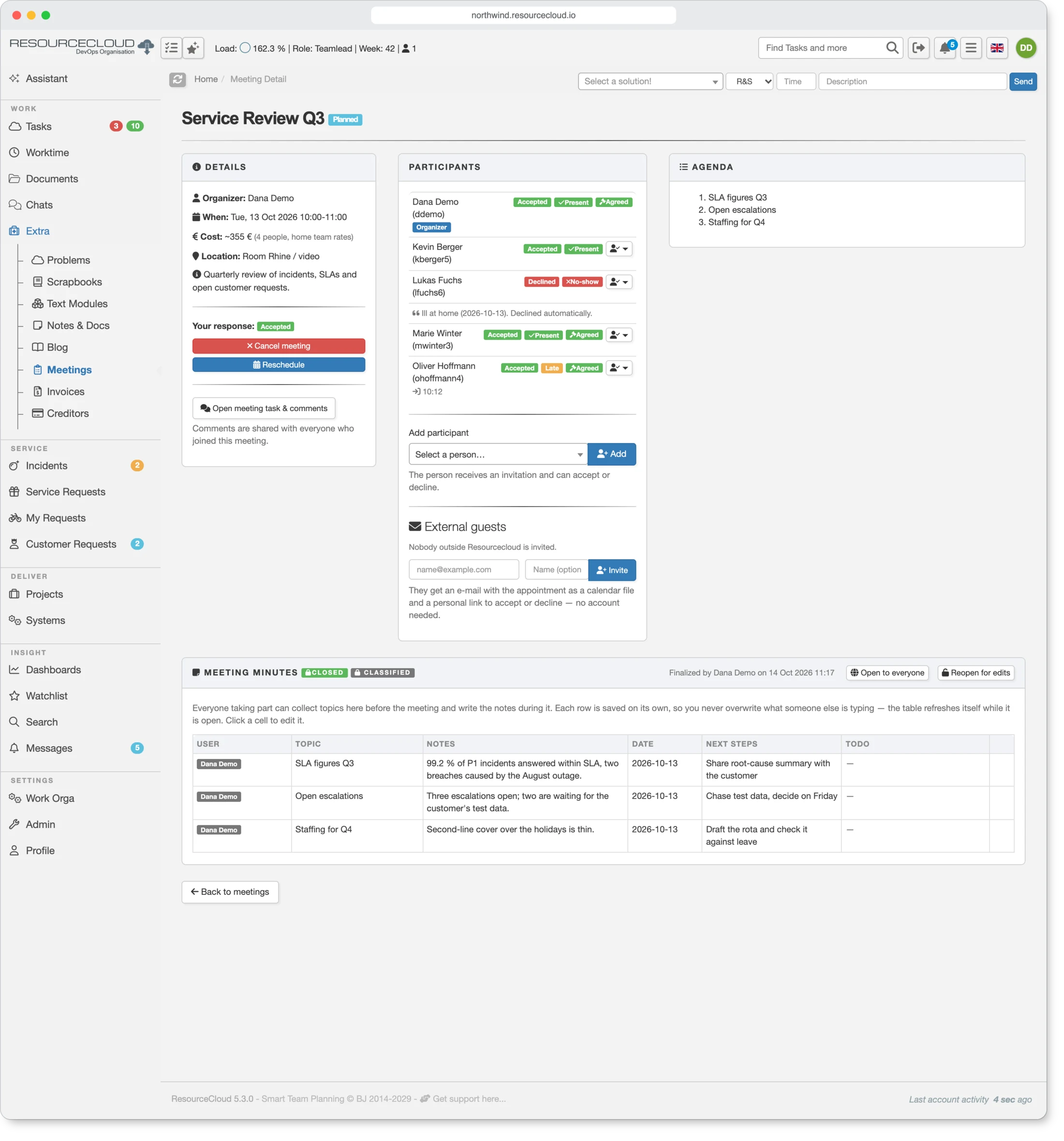This screenshot has width=1064, height=1141.
Task: Open Incidents in the sidebar
Action: point(46,466)
